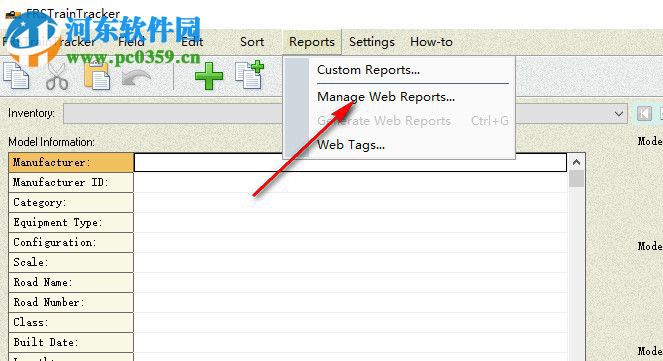The width and height of the screenshot is (663, 361).
Task: Duplicate record with copy-plus icon
Action: pos(249,75)
